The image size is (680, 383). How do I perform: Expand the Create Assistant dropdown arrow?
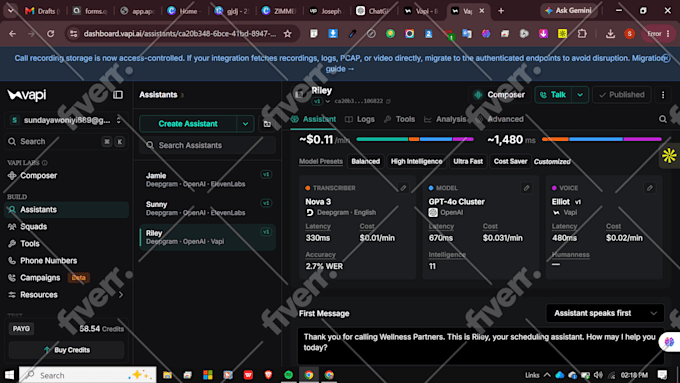245,124
